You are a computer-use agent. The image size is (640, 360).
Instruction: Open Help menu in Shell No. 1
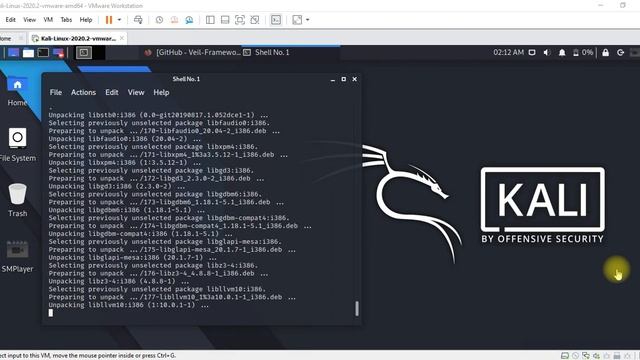pos(161,92)
